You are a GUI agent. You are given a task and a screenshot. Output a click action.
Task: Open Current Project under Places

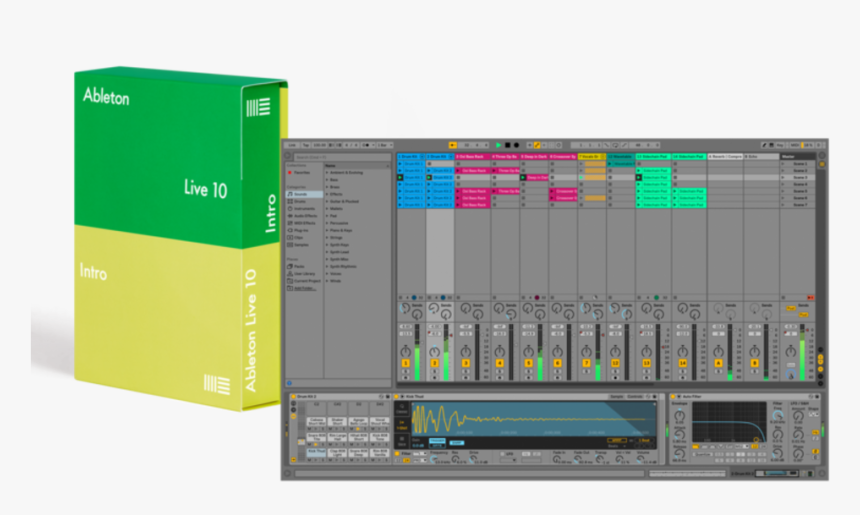[x=304, y=281]
